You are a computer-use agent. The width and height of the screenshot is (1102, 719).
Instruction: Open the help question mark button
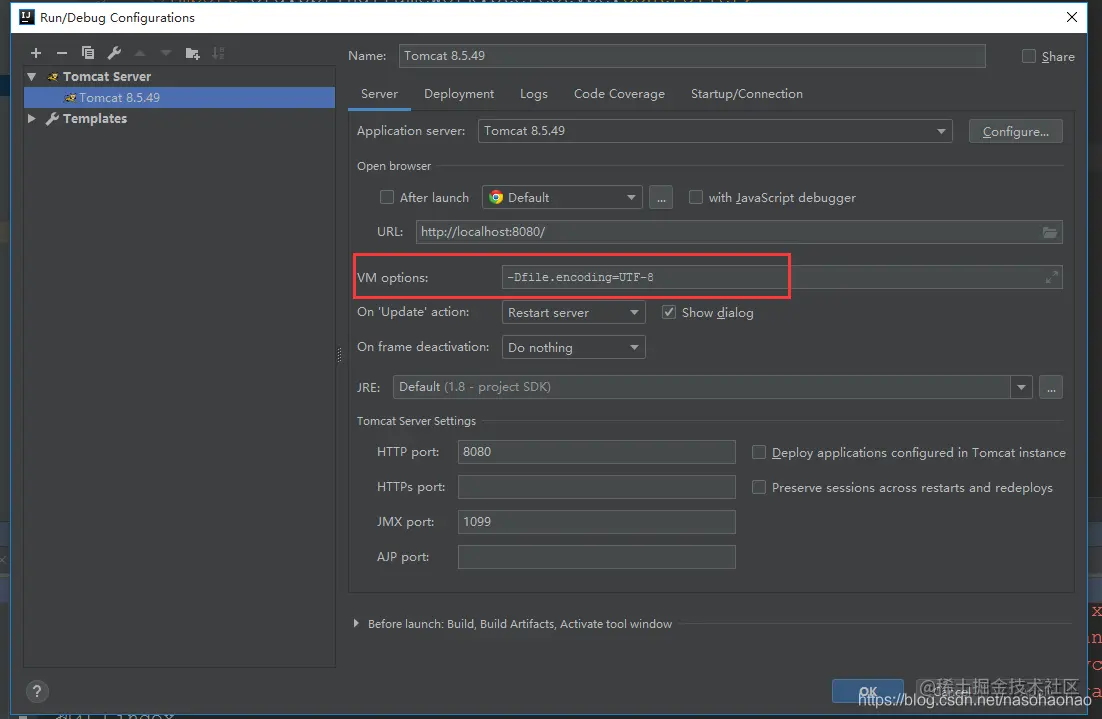[37, 691]
